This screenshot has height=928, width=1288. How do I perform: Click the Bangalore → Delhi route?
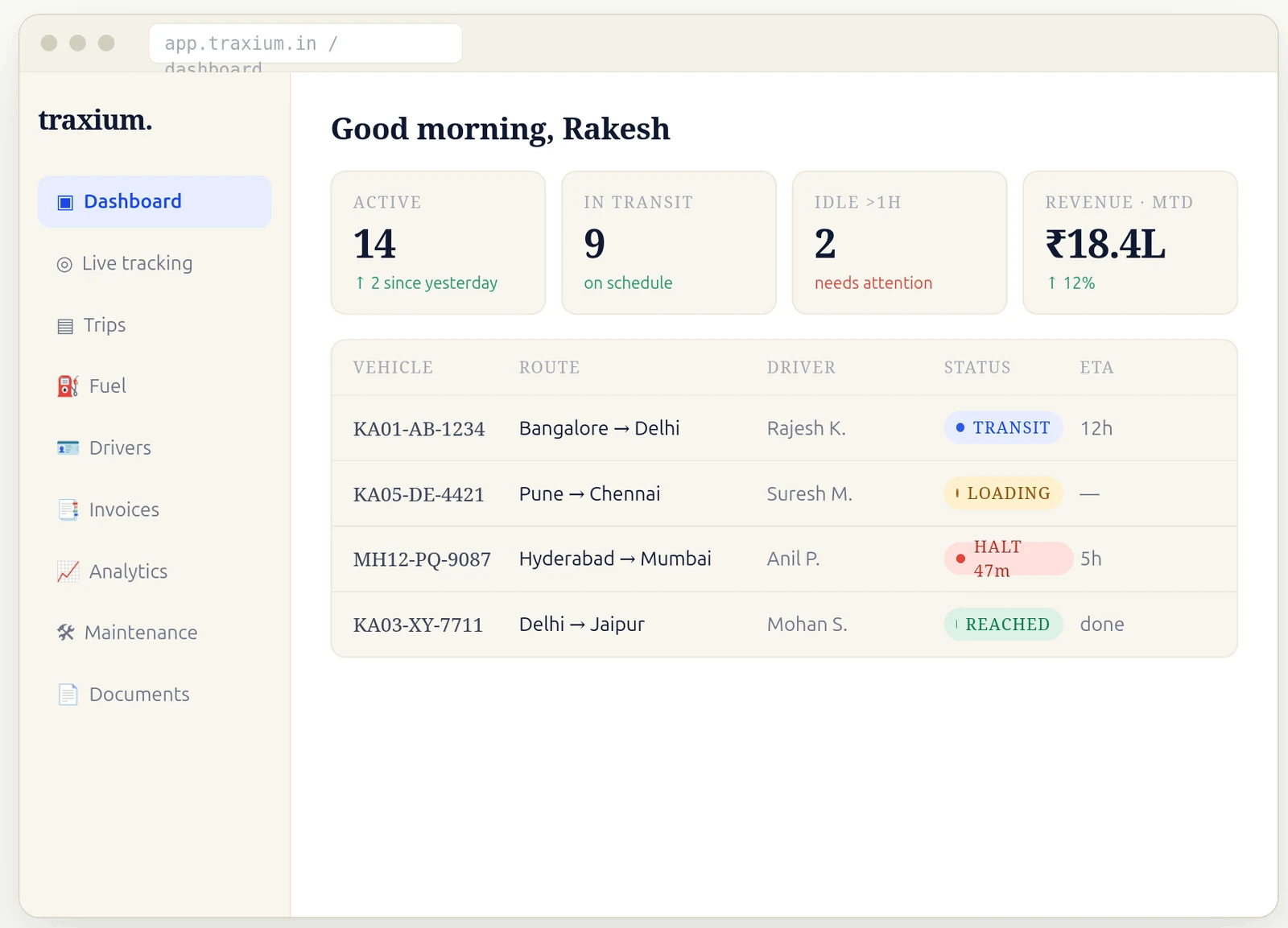point(600,428)
